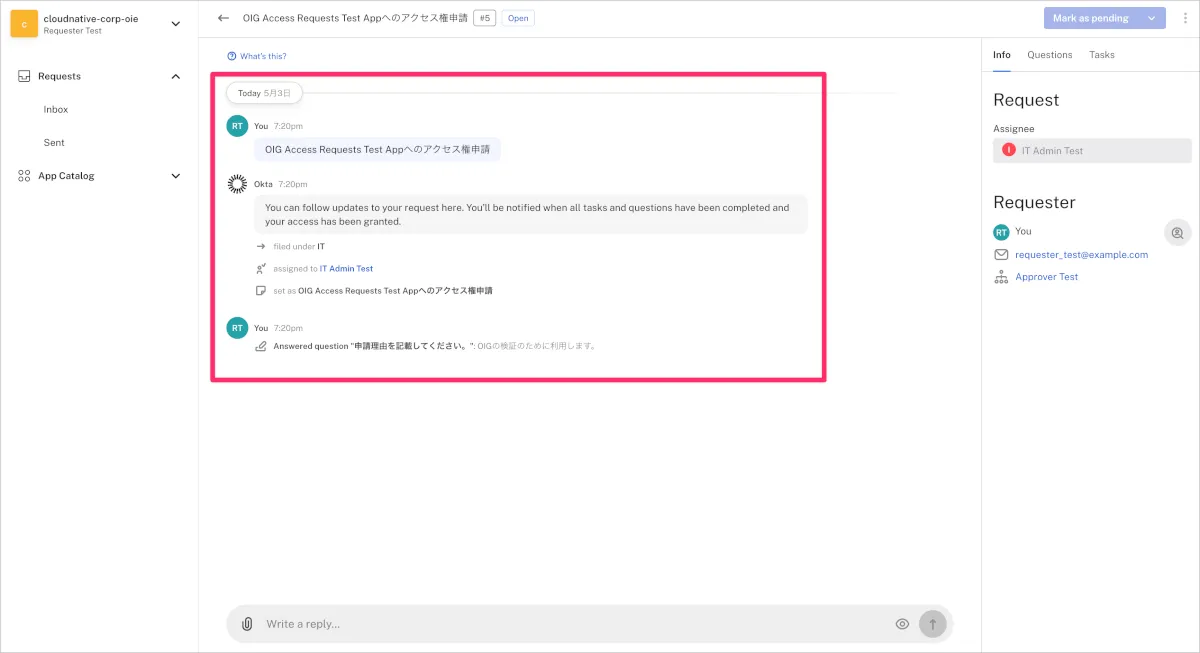Image resolution: width=1200 pixels, height=653 pixels.
Task: Switch to the Tasks tab
Action: tap(1101, 55)
